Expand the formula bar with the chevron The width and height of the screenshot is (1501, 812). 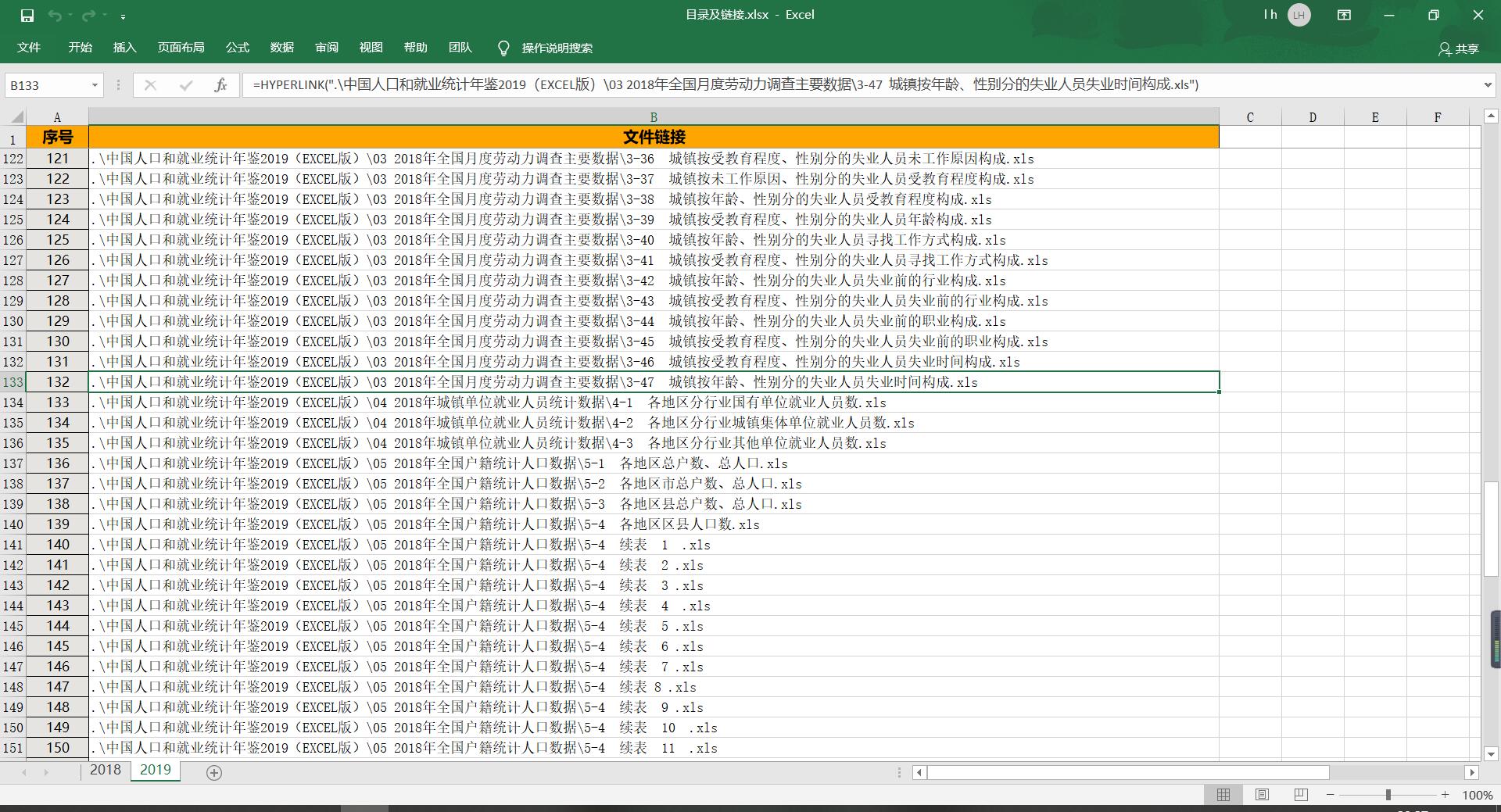(x=1488, y=85)
